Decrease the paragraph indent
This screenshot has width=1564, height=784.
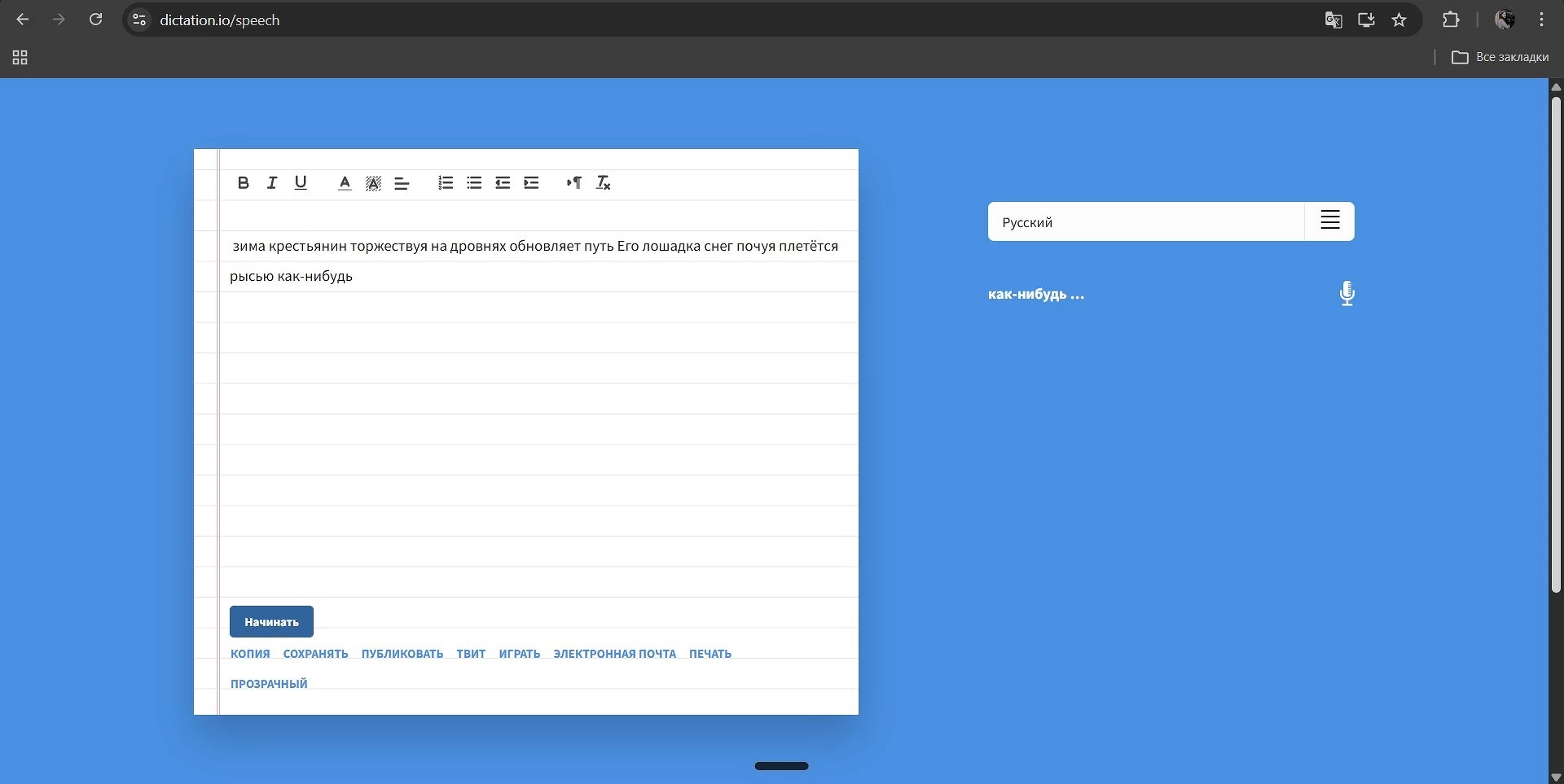pyautogui.click(x=503, y=183)
